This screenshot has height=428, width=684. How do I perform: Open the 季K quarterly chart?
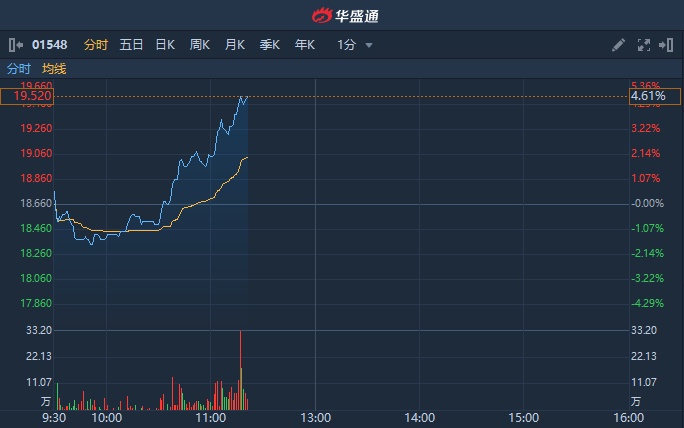270,45
